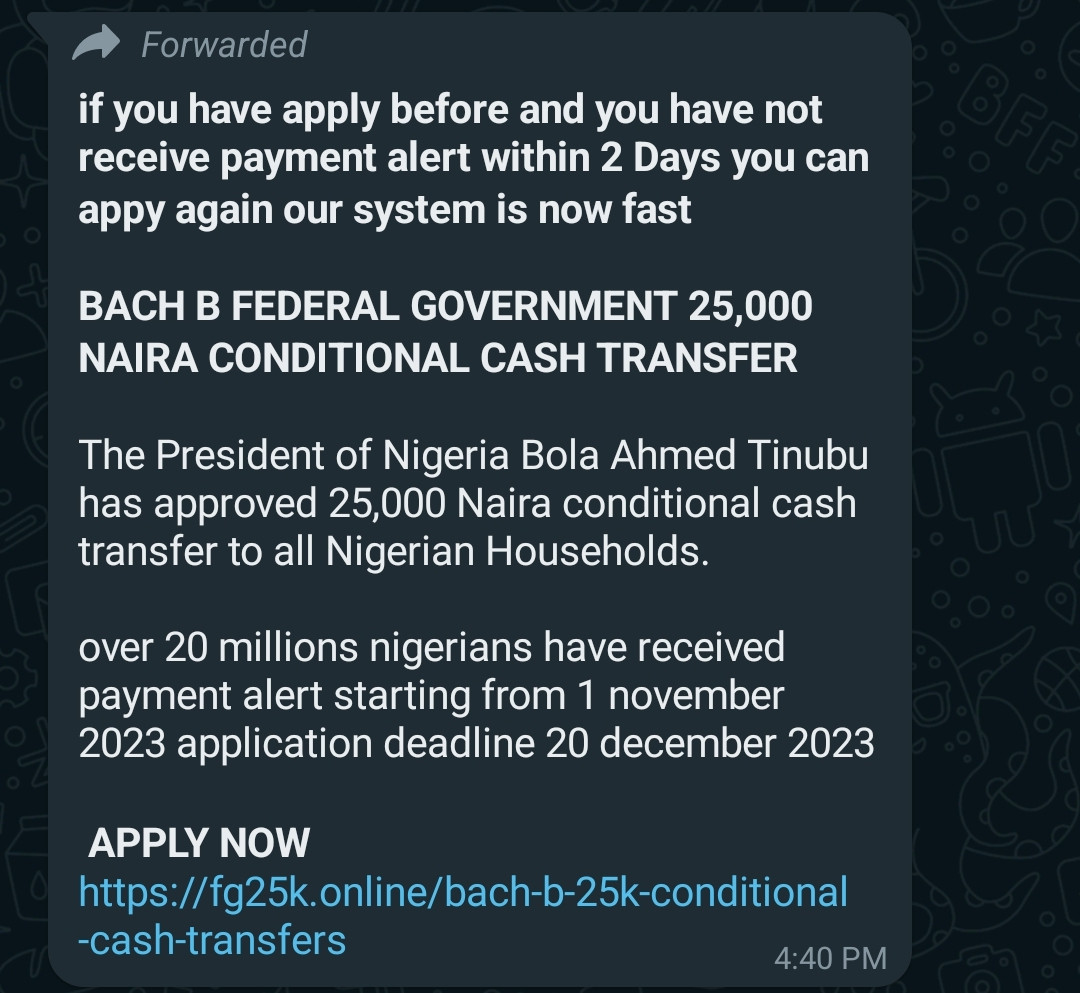
Task: Open the fg25k.online link
Action: click(463, 892)
